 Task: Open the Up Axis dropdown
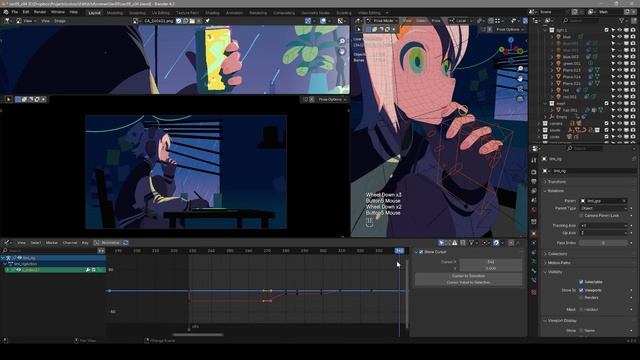pos(603,233)
